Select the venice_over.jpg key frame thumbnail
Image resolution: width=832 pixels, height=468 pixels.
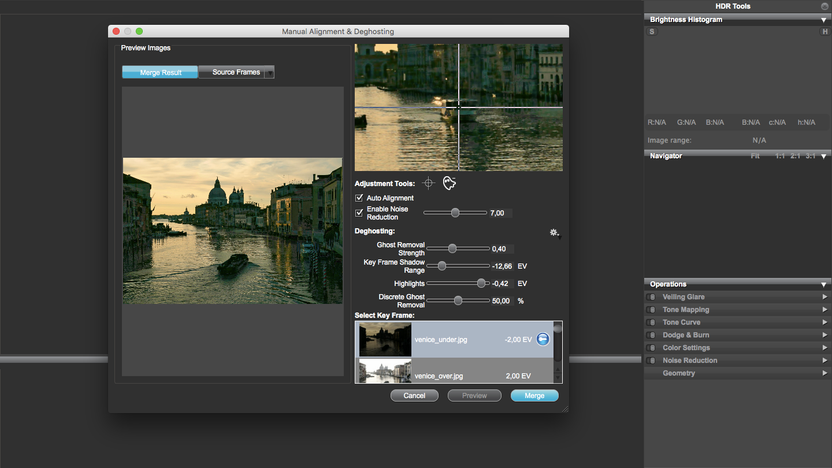[x=385, y=371]
